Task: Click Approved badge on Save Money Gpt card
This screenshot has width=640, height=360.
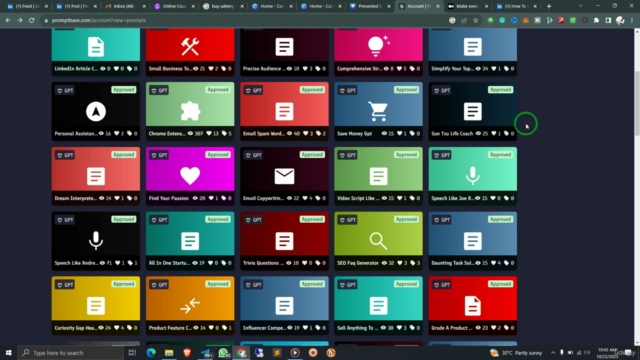Action: click(x=406, y=90)
